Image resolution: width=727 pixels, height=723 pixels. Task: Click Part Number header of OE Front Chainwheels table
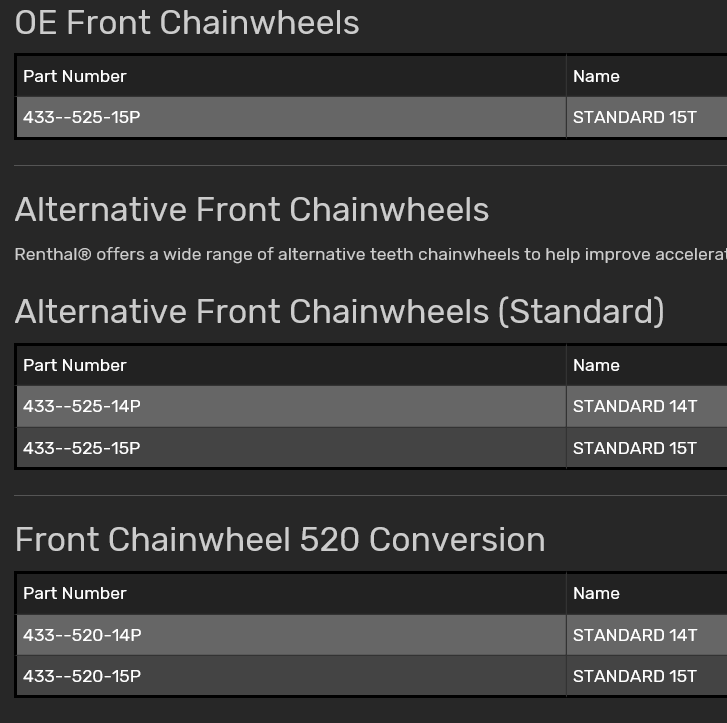(75, 77)
